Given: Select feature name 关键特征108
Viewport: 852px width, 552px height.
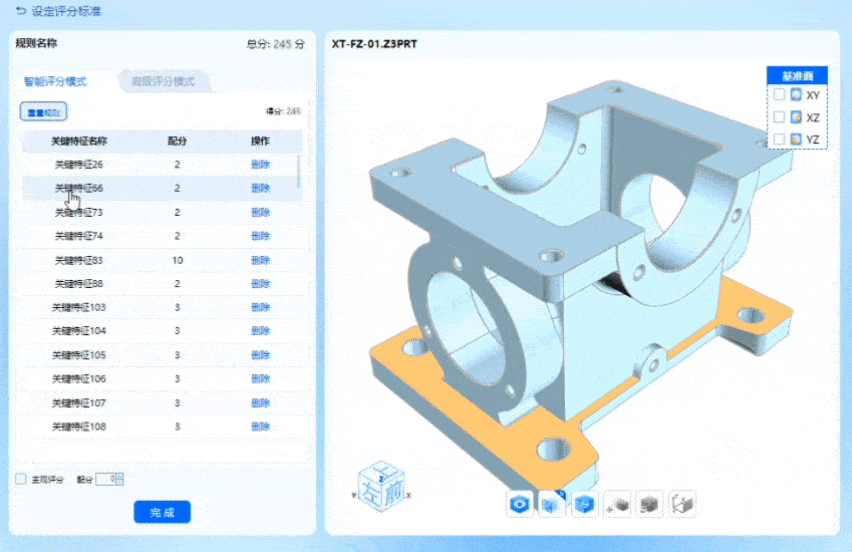Looking at the screenshot, I should (x=78, y=426).
